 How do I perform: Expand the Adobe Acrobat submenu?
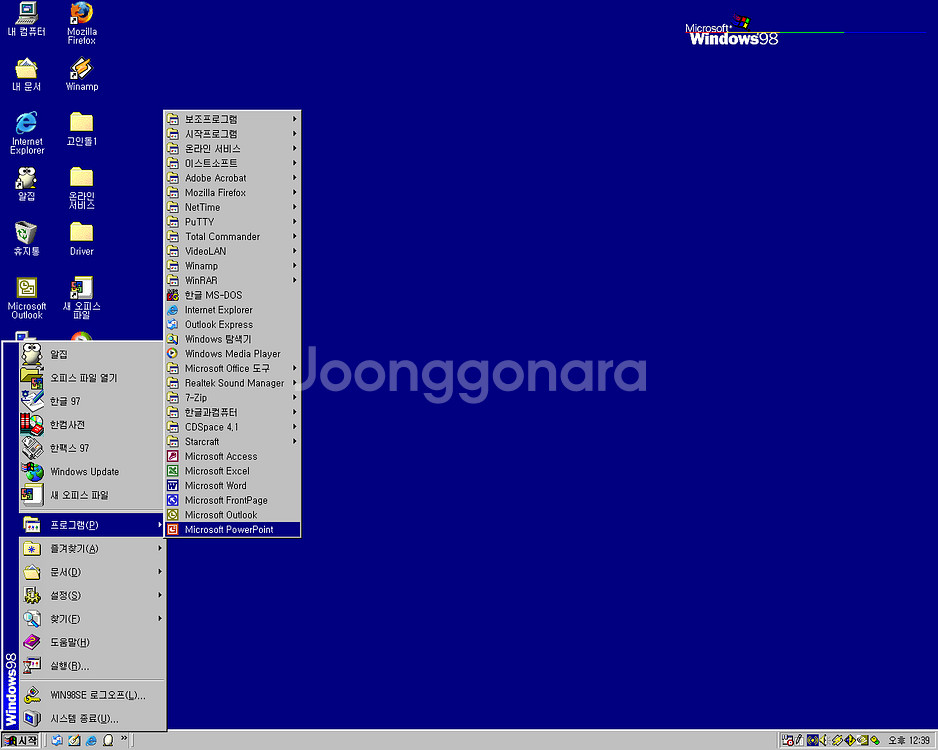pos(233,178)
